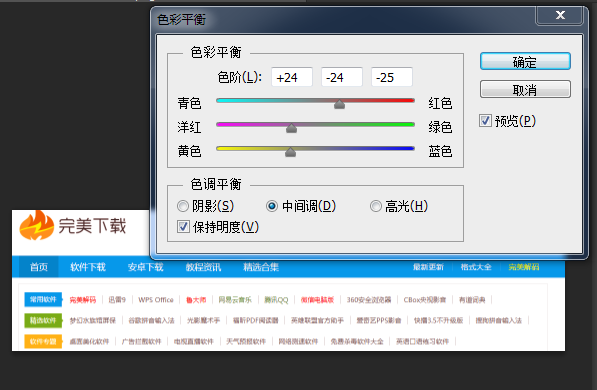Click the 迅雷9 text

[117, 300]
